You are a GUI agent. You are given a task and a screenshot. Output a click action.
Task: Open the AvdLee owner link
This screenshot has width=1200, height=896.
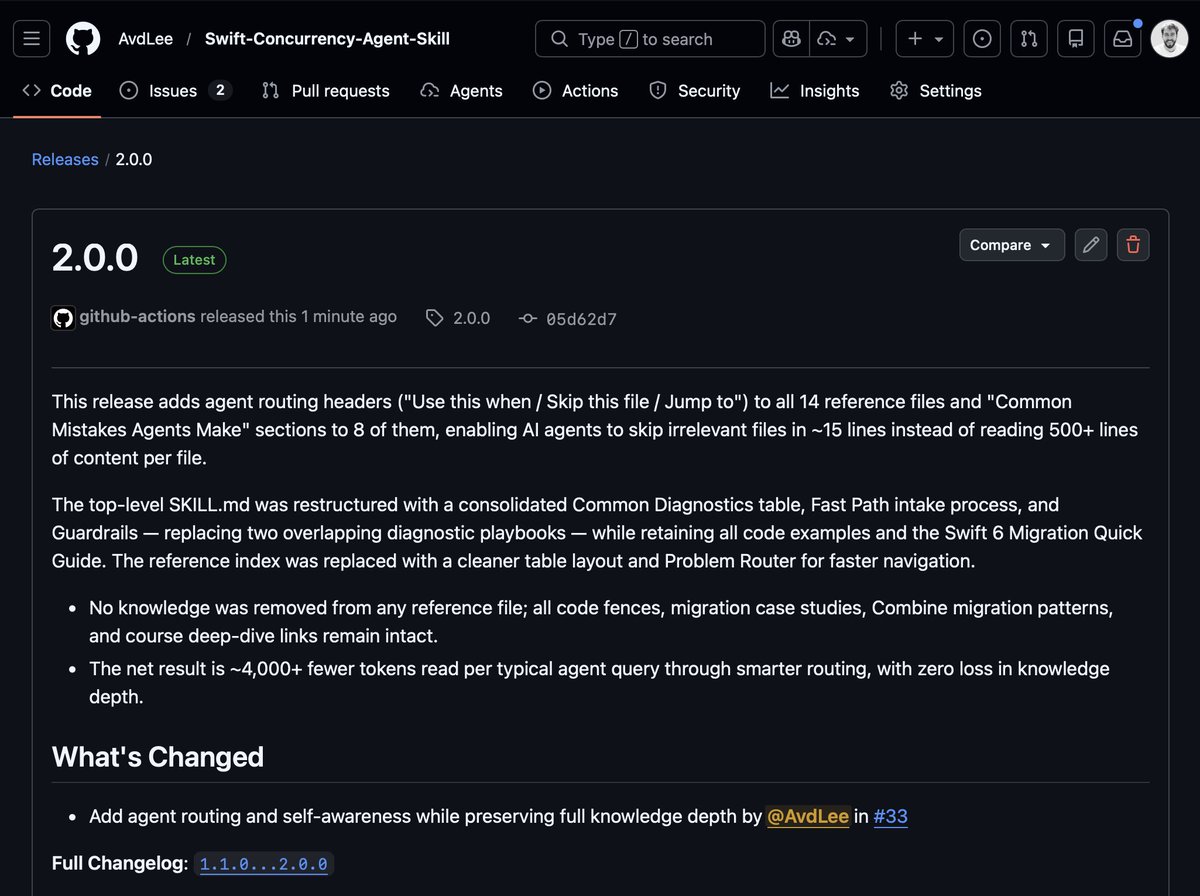145,39
